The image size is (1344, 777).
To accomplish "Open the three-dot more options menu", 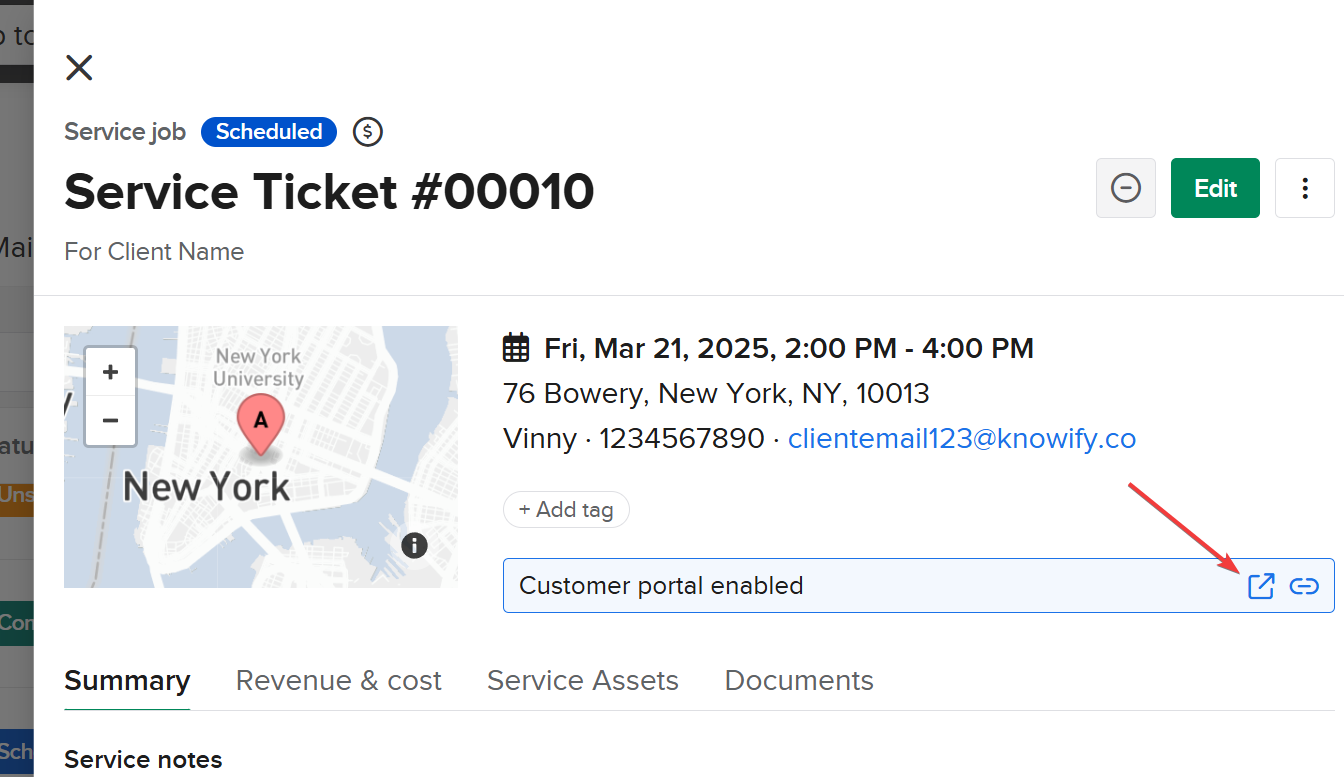I will [x=1304, y=188].
